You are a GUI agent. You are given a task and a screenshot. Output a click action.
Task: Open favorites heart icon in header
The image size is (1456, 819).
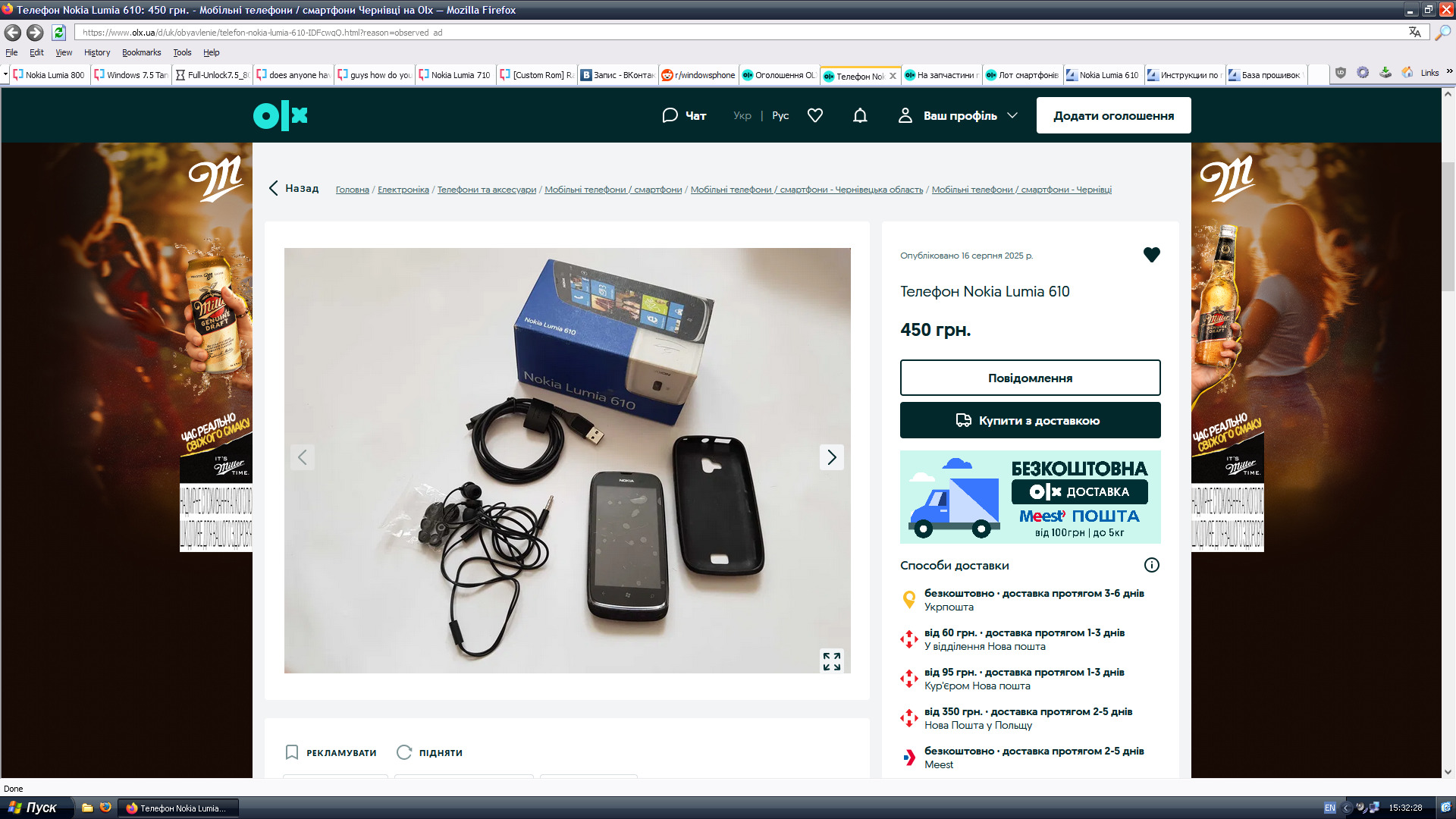pos(815,115)
